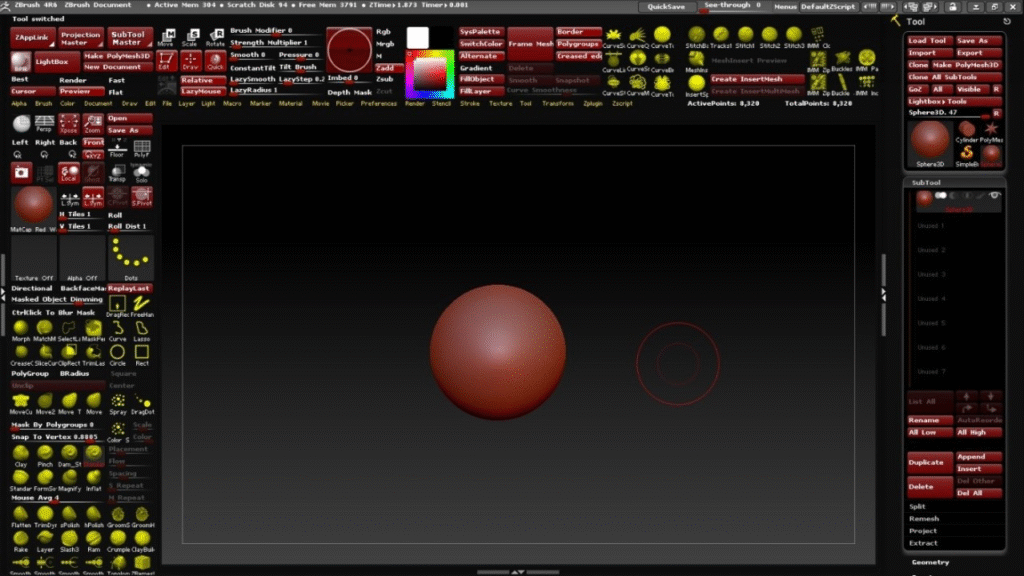
Task: Click the Morph brush icon
Action: 21,327
